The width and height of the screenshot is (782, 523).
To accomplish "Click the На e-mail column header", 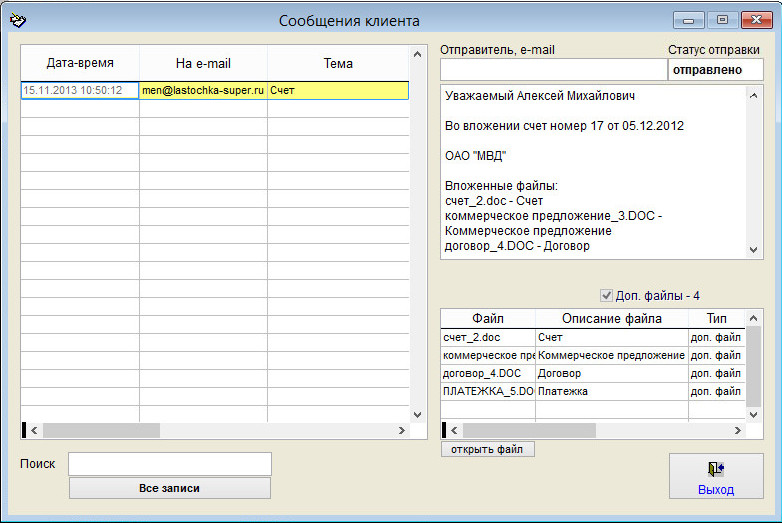I will (203, 63).
